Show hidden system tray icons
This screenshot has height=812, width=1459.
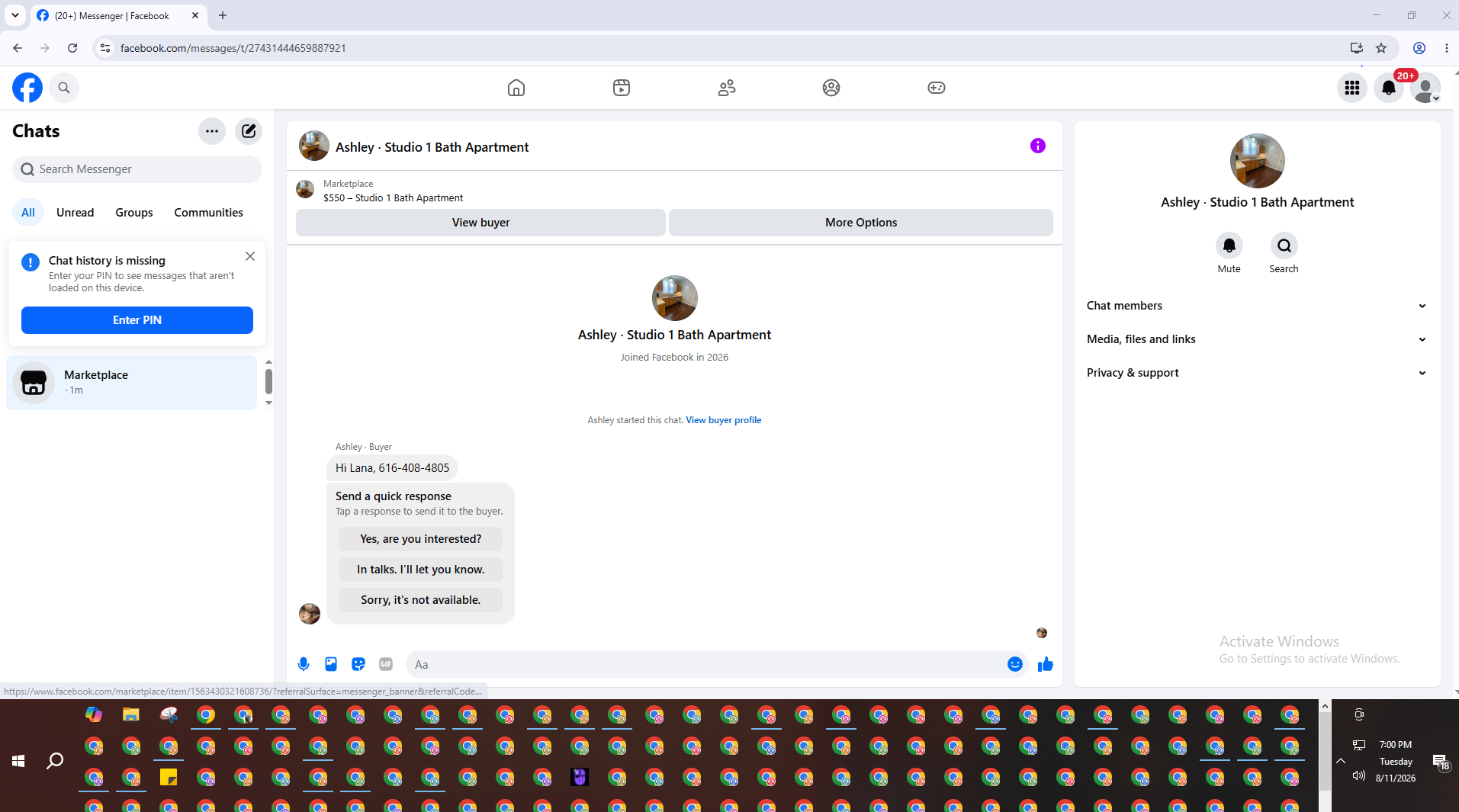(x=1341, y=761)
